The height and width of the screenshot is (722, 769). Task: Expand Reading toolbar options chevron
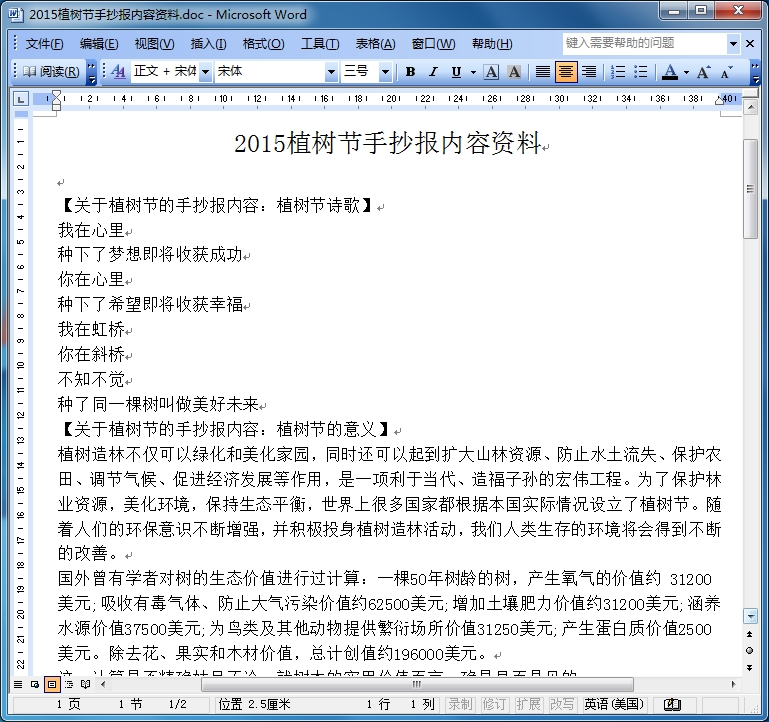pyautogui.click(x=91, y=72)
